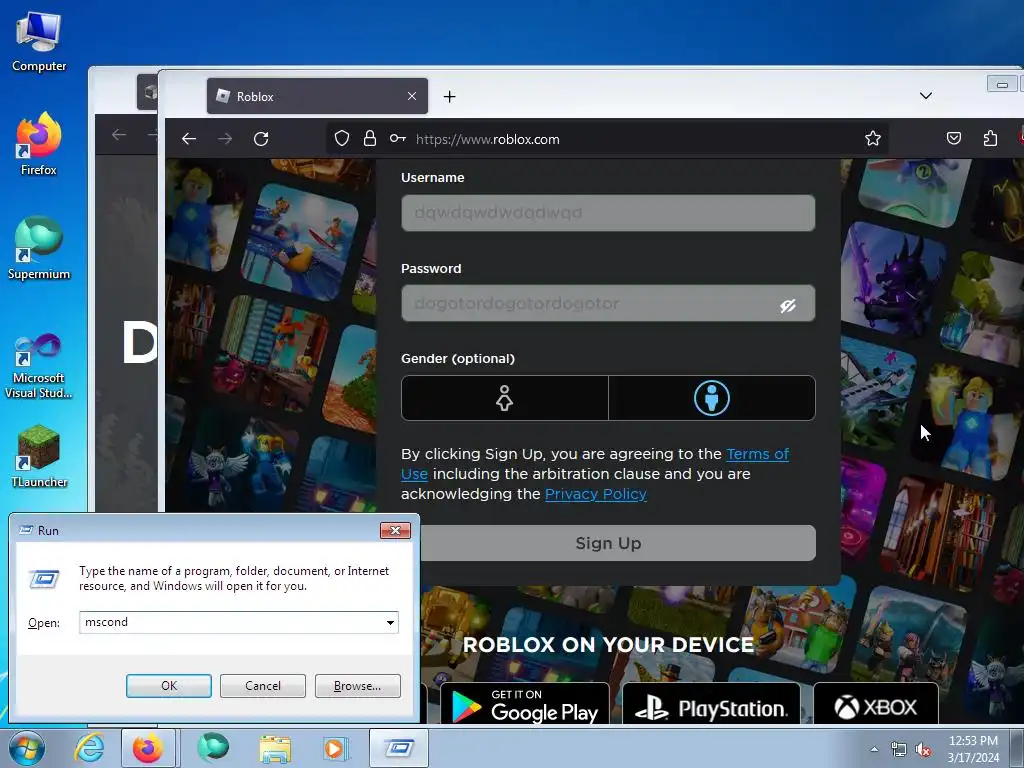Image resolution: width=1024 pixels, height=768 pixels.
Task: List all tabs with the chevron
Action: point(925,95)
